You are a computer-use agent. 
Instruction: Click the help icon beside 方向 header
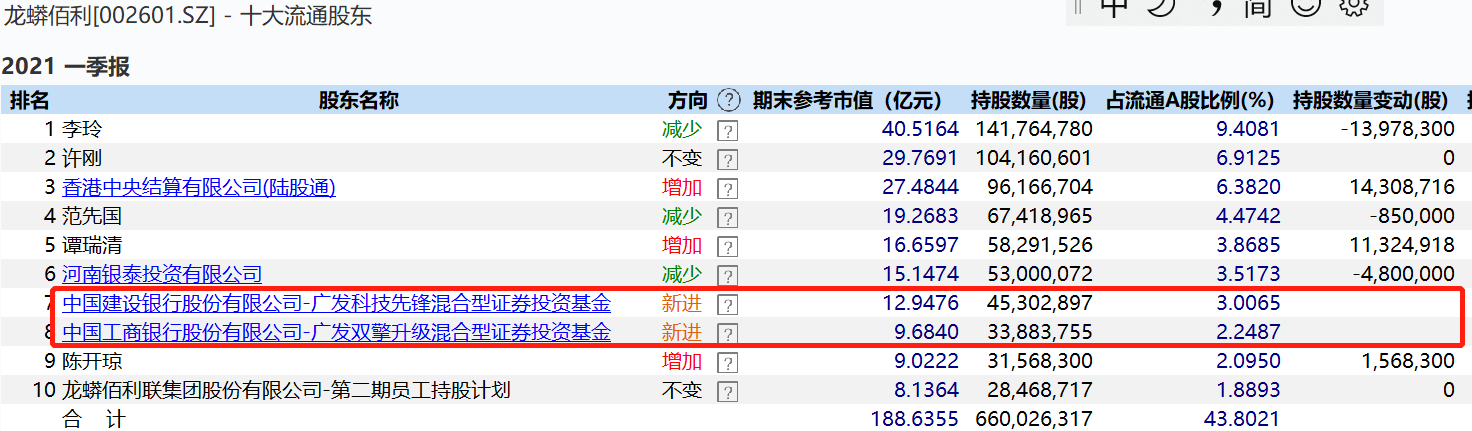(730, 100)
